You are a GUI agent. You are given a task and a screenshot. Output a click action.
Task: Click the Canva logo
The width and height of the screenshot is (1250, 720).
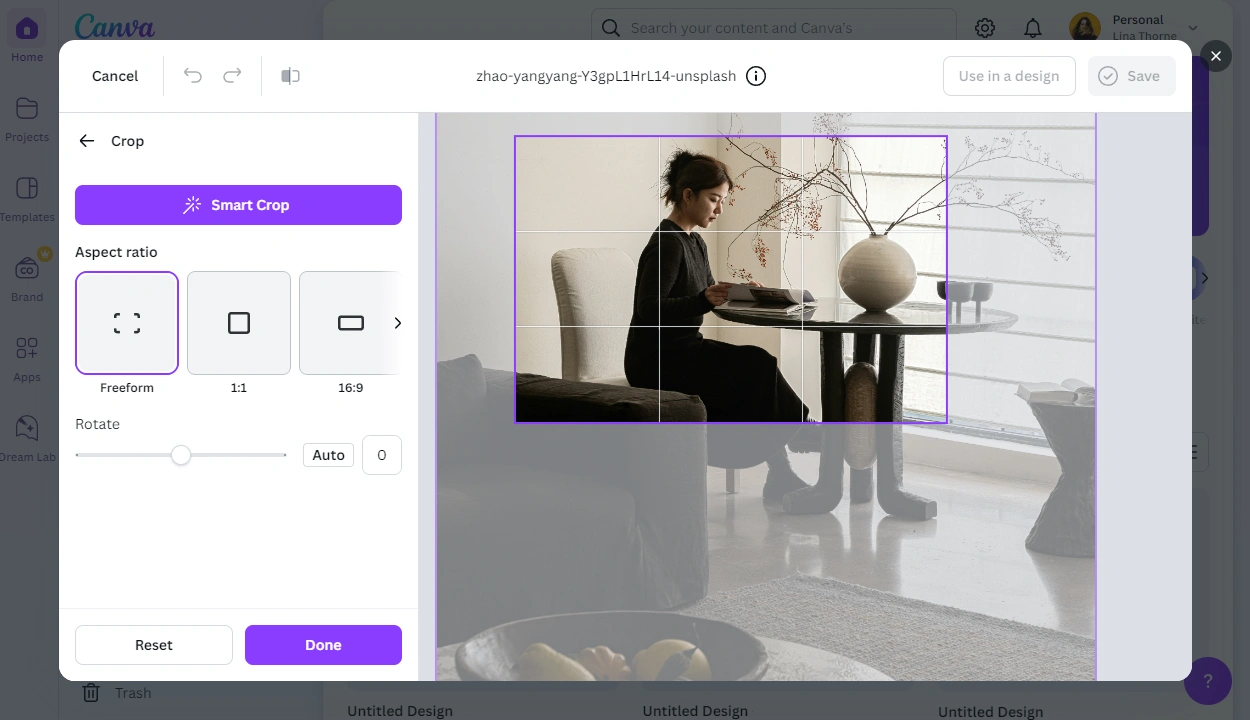coord(115,27)
